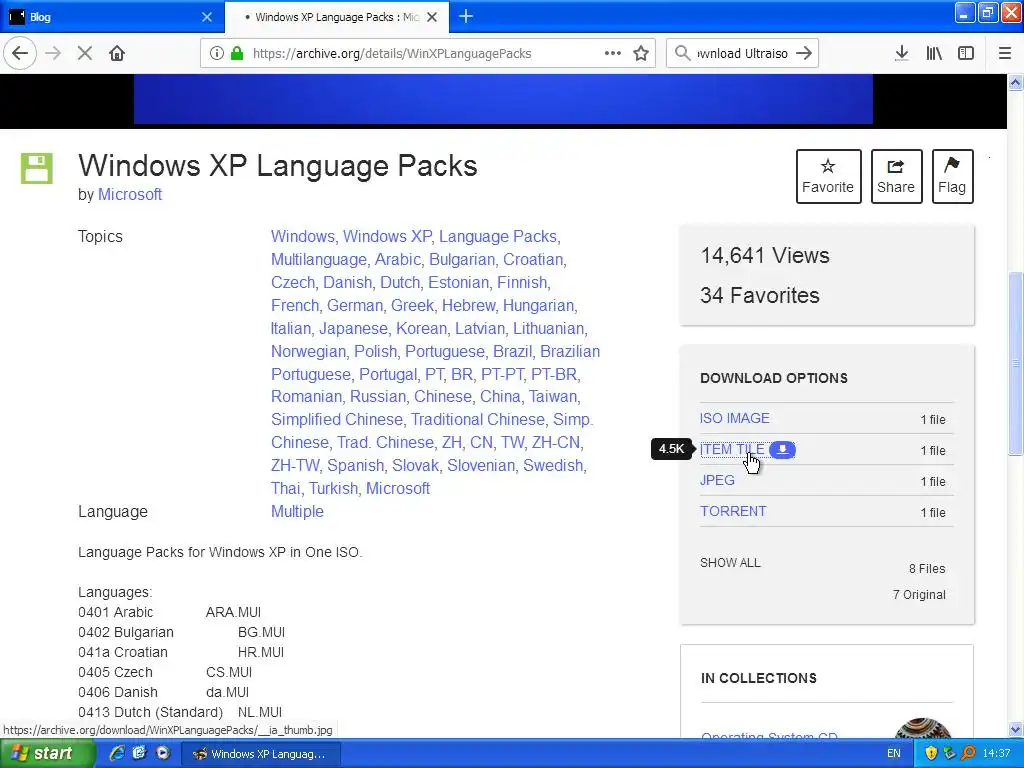This screenshot has height=768, width=1024.
Task: Go back to the previous page
Action: 20,53
